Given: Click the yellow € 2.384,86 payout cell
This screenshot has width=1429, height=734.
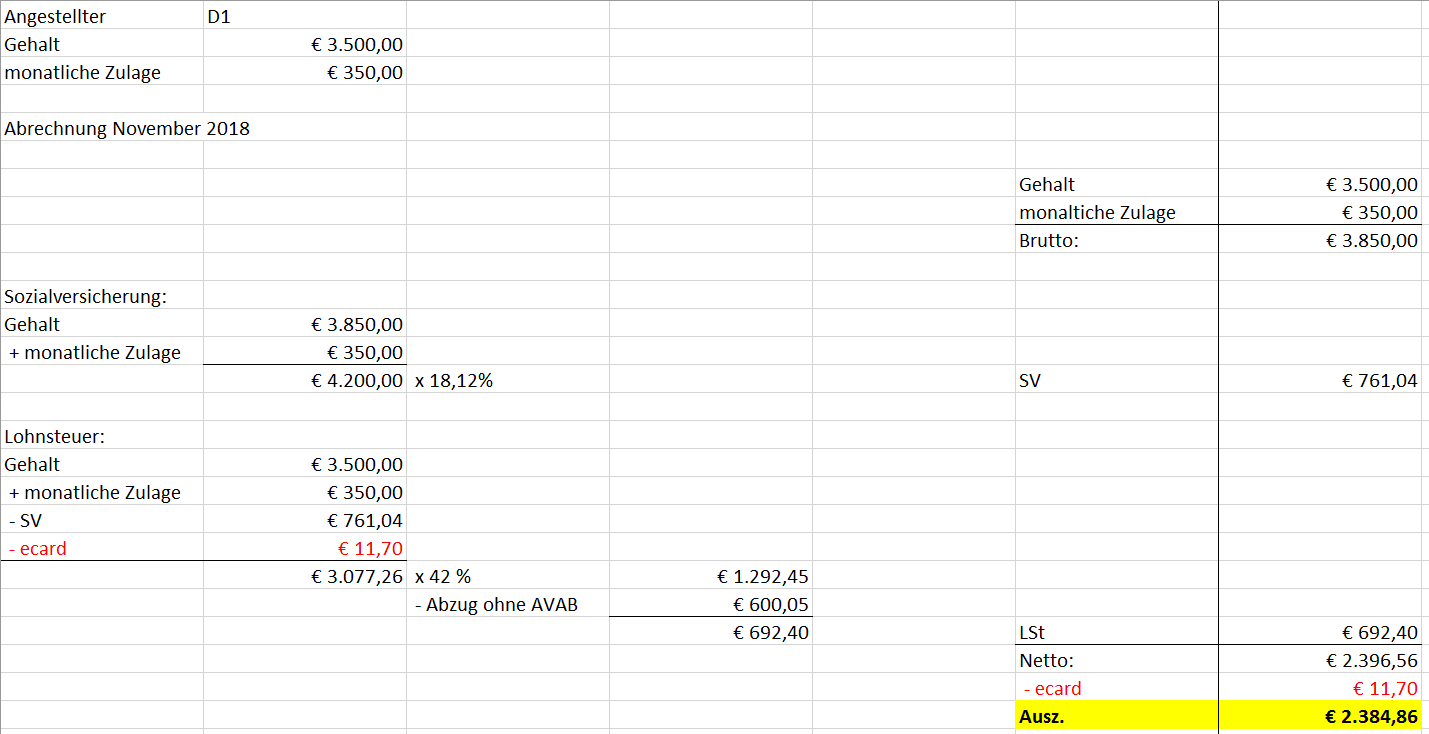Looking at the screenshot, I should (1371, 716).
